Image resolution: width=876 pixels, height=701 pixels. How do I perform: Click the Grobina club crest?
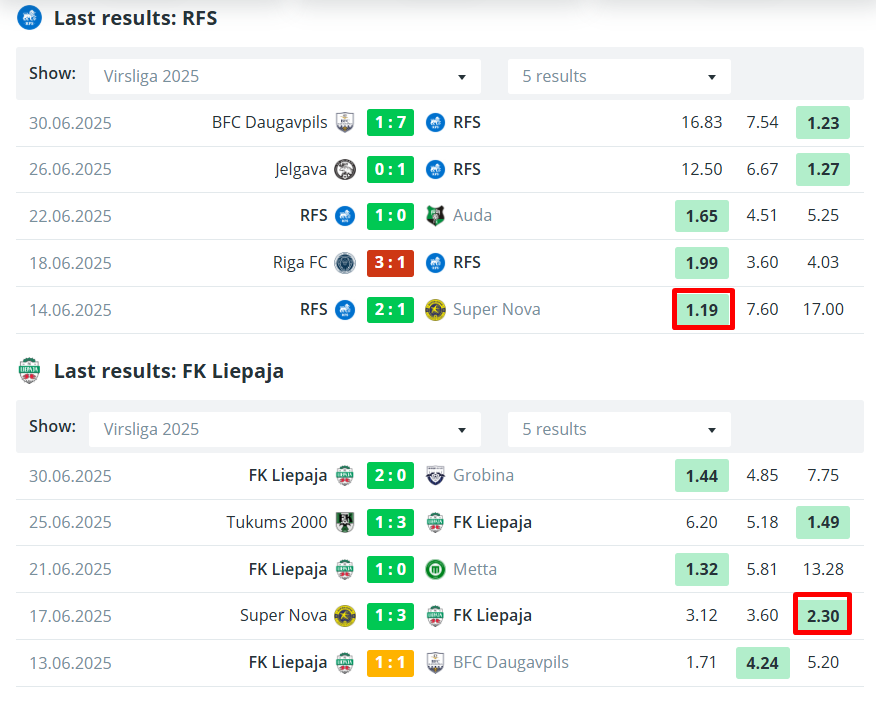tap(435, 475)
